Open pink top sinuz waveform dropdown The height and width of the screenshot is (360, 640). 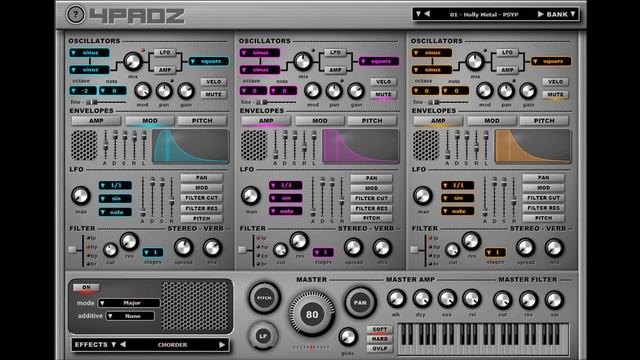260,53
